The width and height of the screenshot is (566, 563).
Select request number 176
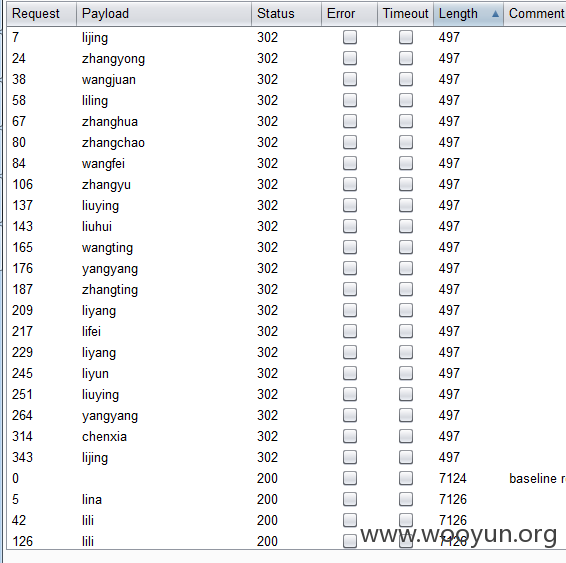point(23,269)
